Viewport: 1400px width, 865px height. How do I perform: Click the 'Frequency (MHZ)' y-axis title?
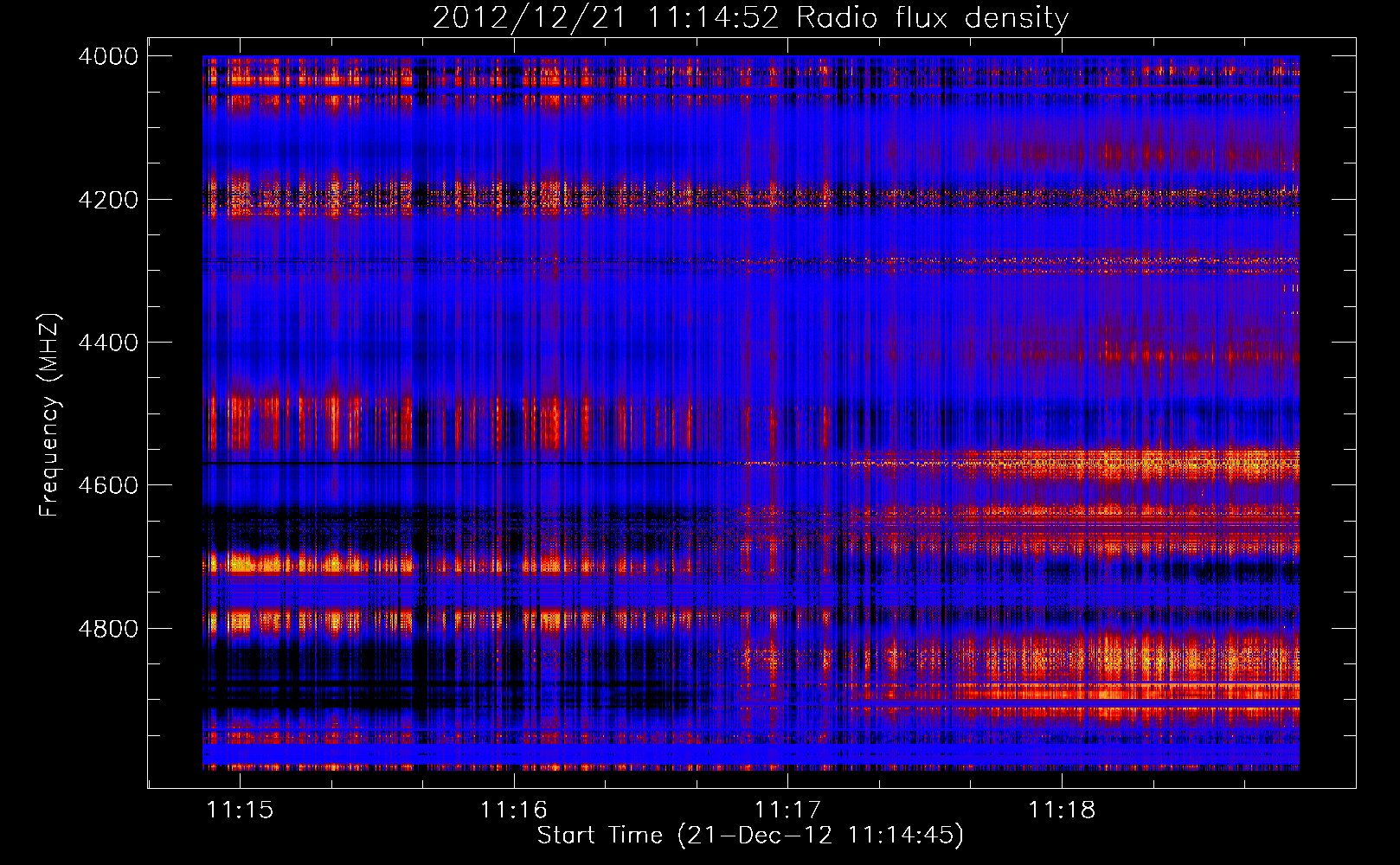[x=50, y=415]
